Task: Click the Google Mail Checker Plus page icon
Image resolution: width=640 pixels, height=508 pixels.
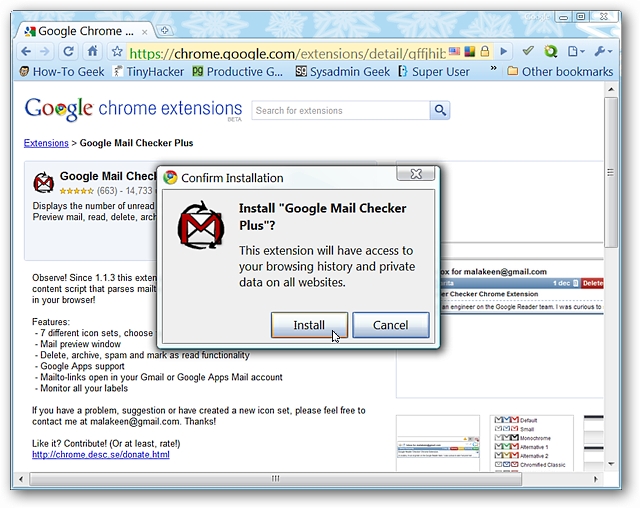Action: [44, 182]
